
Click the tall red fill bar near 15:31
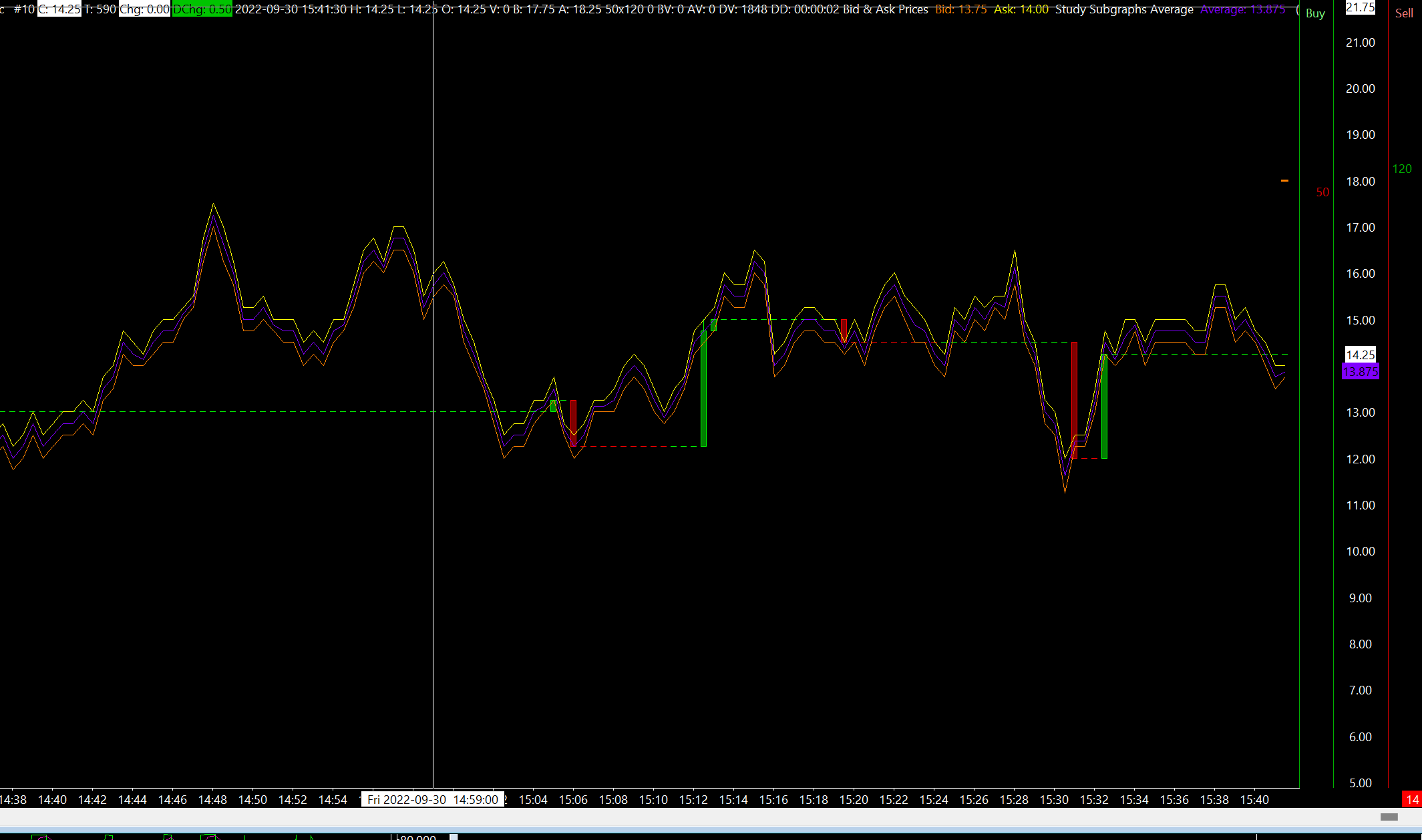click(1074, 399)
